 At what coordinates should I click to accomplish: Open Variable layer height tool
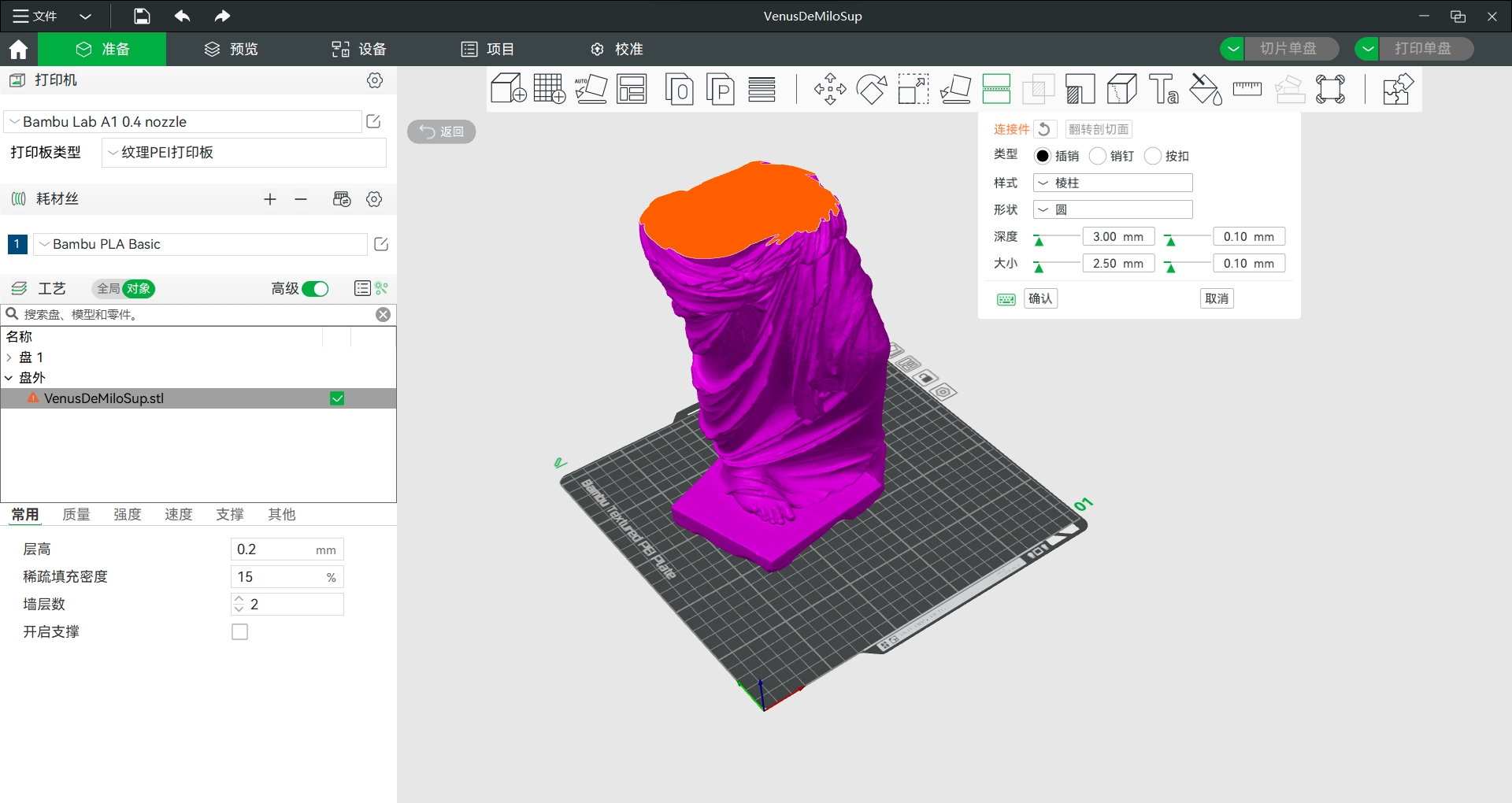(x=762, y=89)
